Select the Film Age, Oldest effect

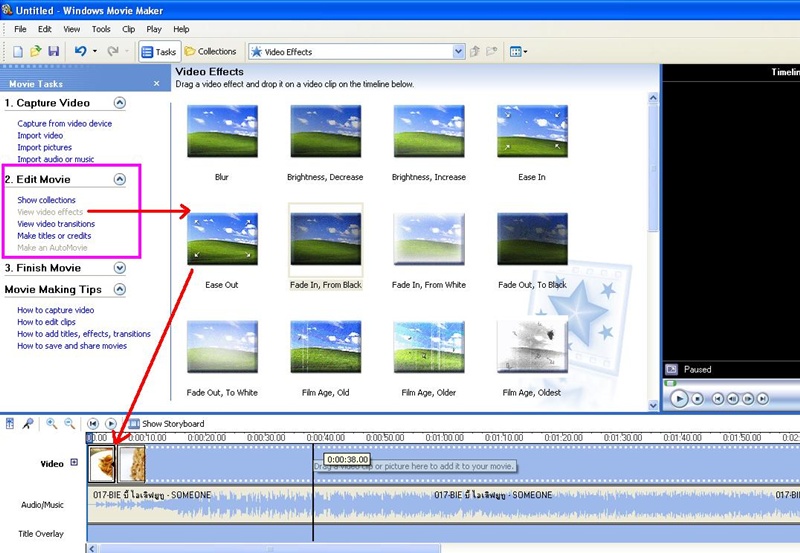532,347
